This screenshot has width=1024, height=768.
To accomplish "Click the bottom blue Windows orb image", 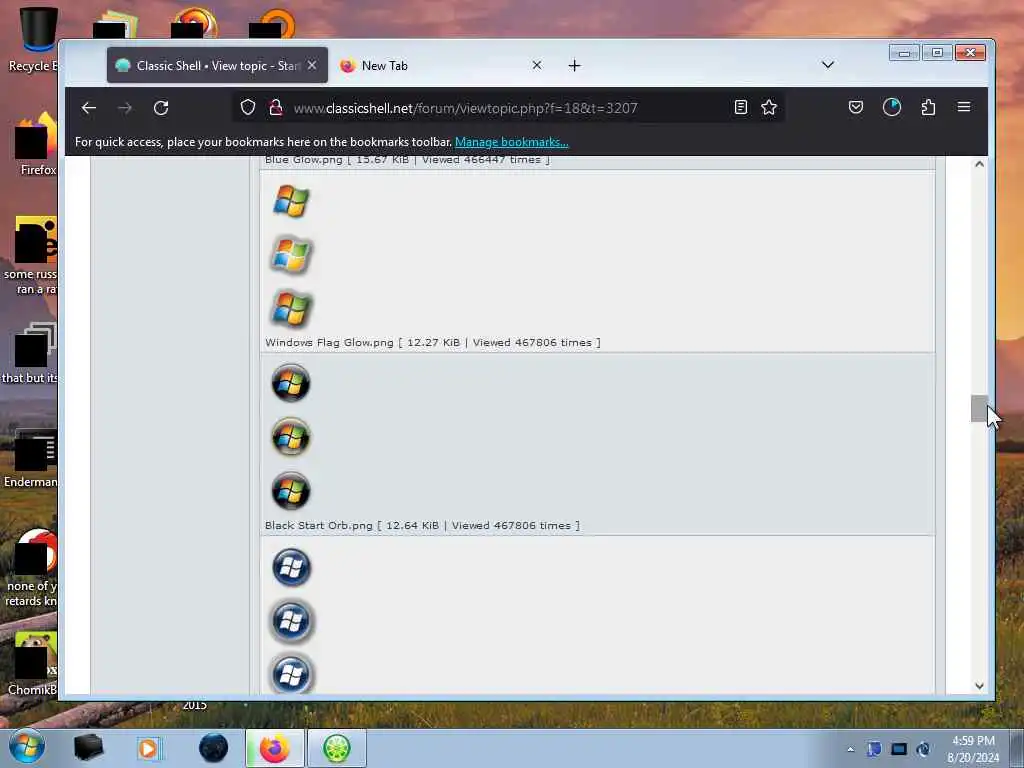I will tap(291, 674).
